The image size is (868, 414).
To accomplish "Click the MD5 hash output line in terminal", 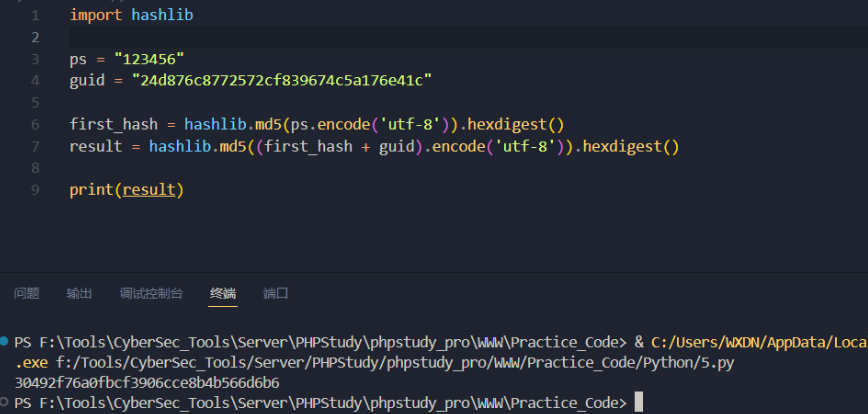I will tap(147, 383).
